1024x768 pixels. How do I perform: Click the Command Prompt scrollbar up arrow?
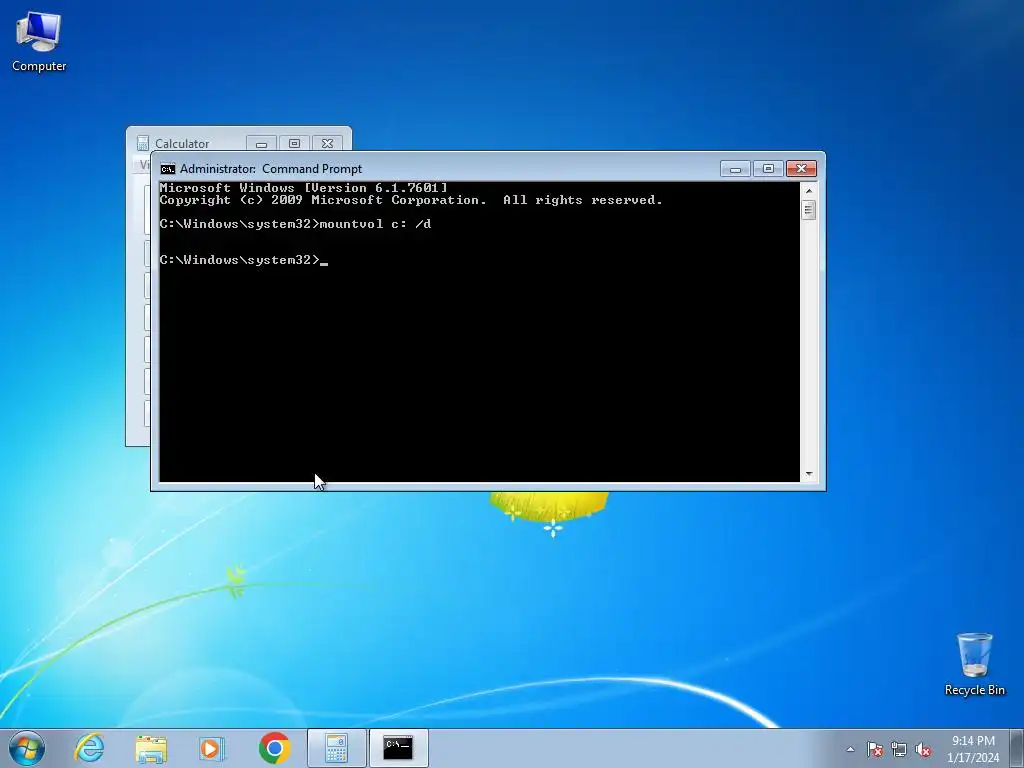[x=808, y=191]
